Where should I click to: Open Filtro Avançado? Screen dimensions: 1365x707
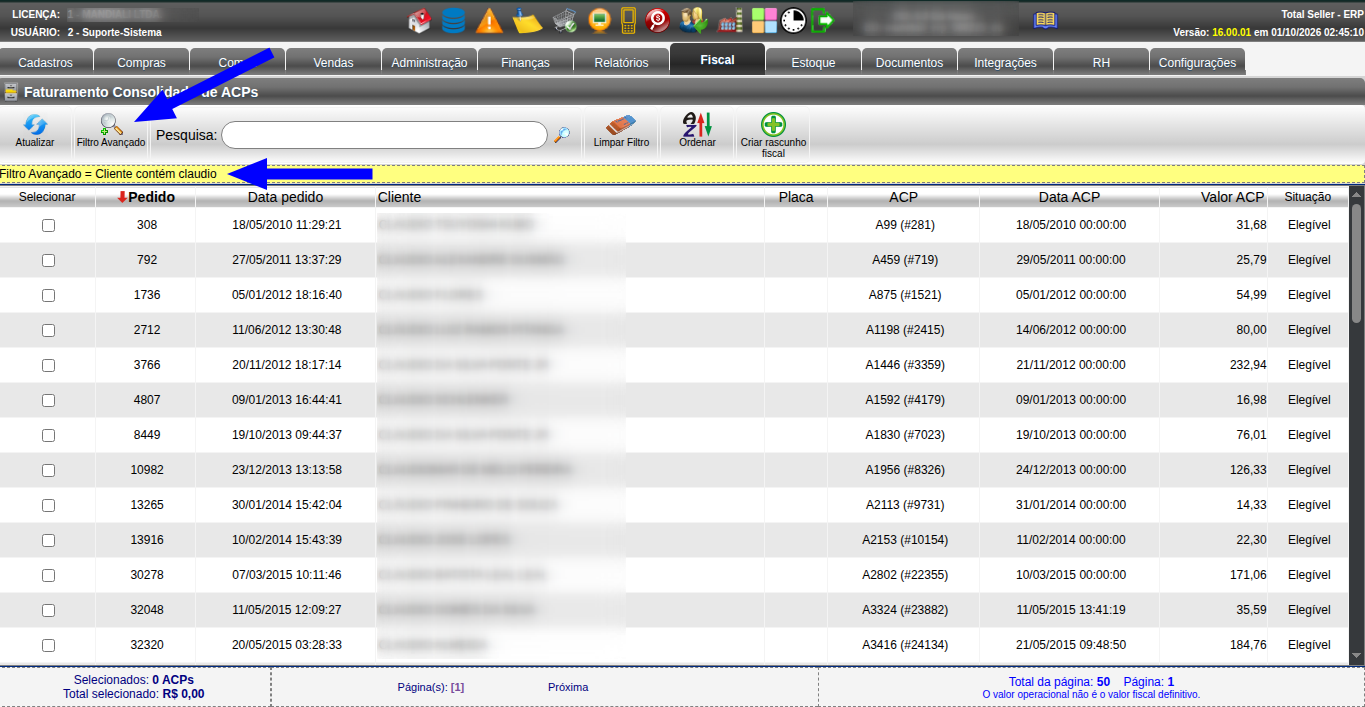coord(111,131)
